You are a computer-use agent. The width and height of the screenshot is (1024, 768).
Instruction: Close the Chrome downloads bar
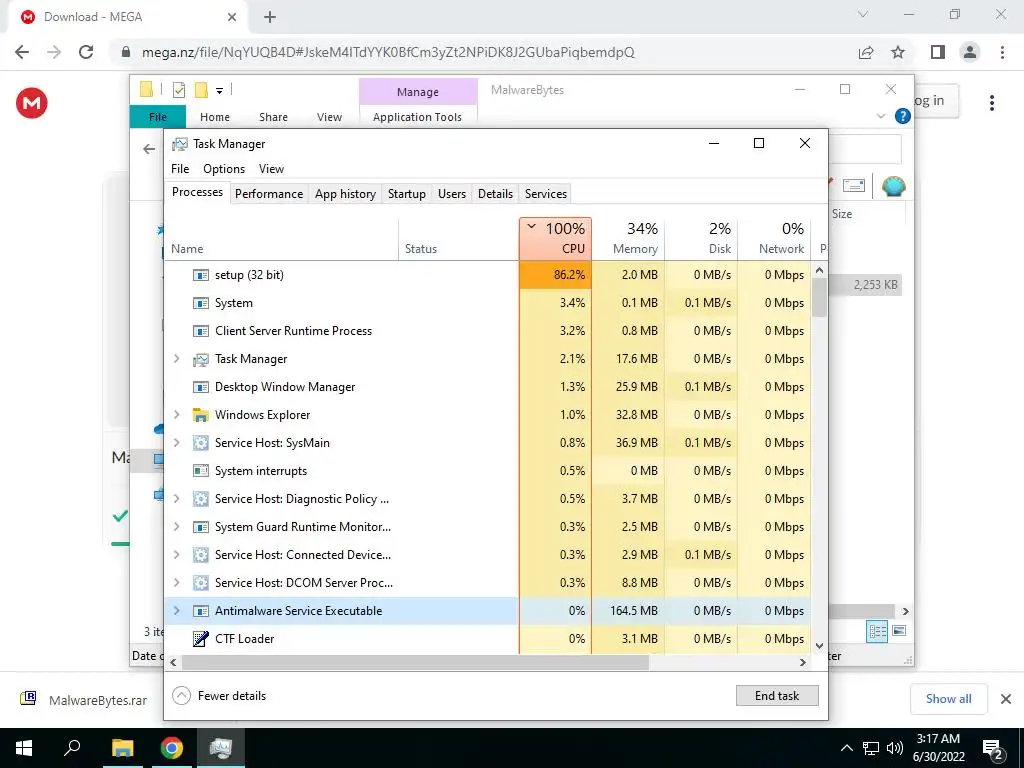(1006, 699)
